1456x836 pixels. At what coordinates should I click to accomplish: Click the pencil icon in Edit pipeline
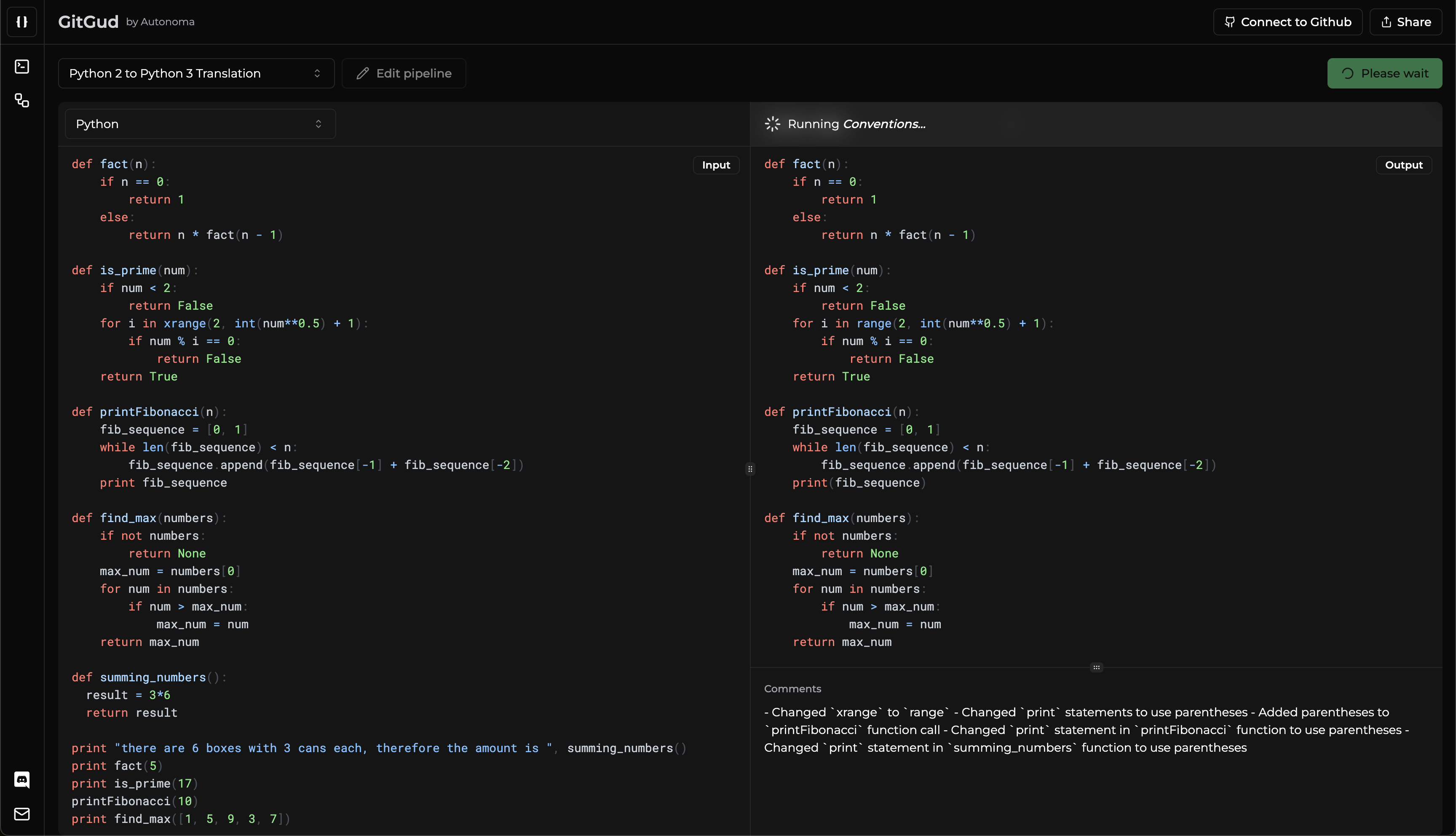point(362,73)
